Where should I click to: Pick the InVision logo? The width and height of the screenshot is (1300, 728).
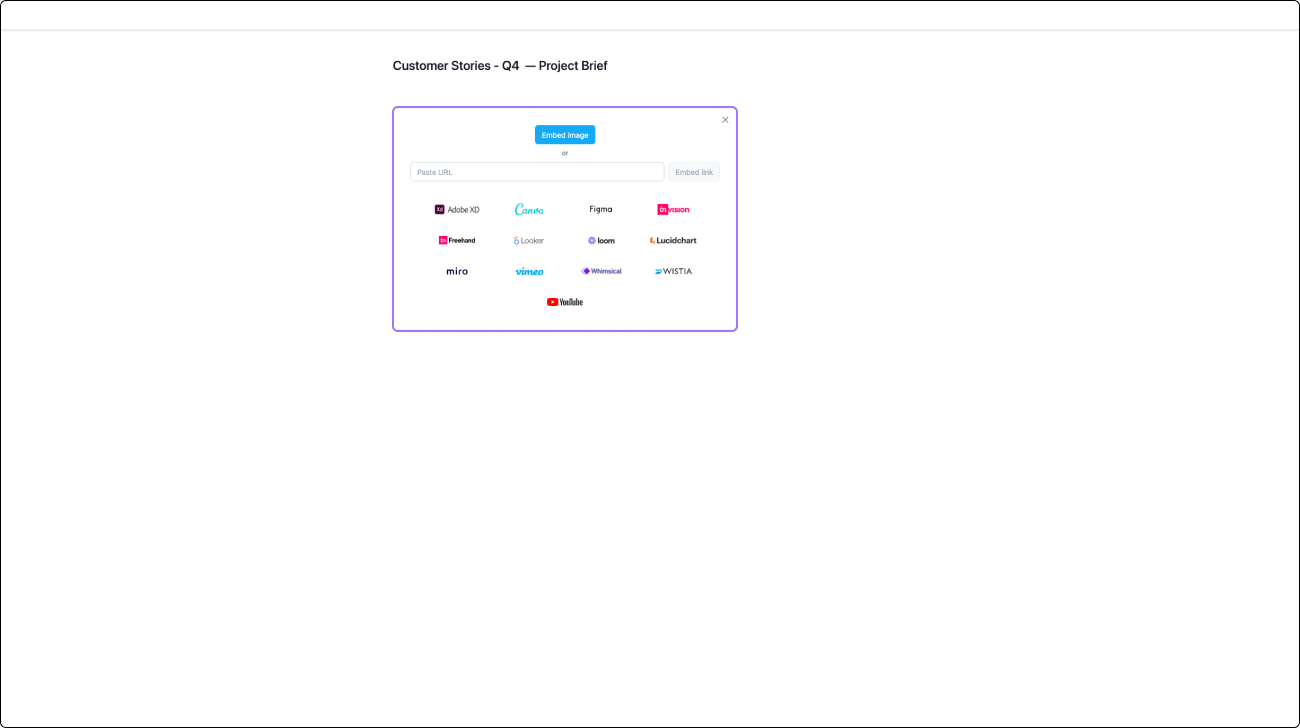[x=673, y=210]
